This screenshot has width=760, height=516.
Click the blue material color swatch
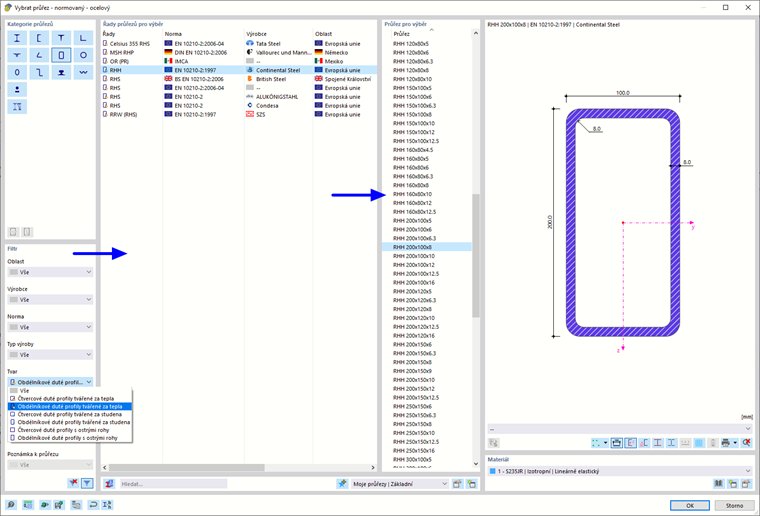pyautogui.click(x=492, y=471)
